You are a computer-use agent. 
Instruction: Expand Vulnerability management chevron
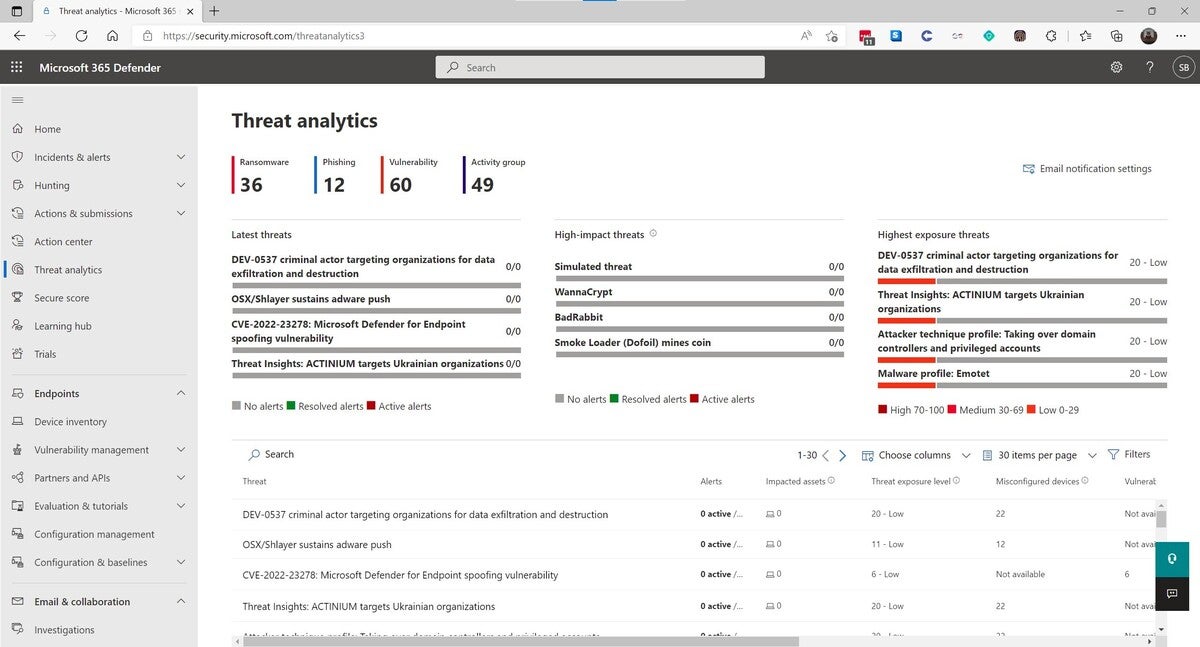(x=181, y=450)
